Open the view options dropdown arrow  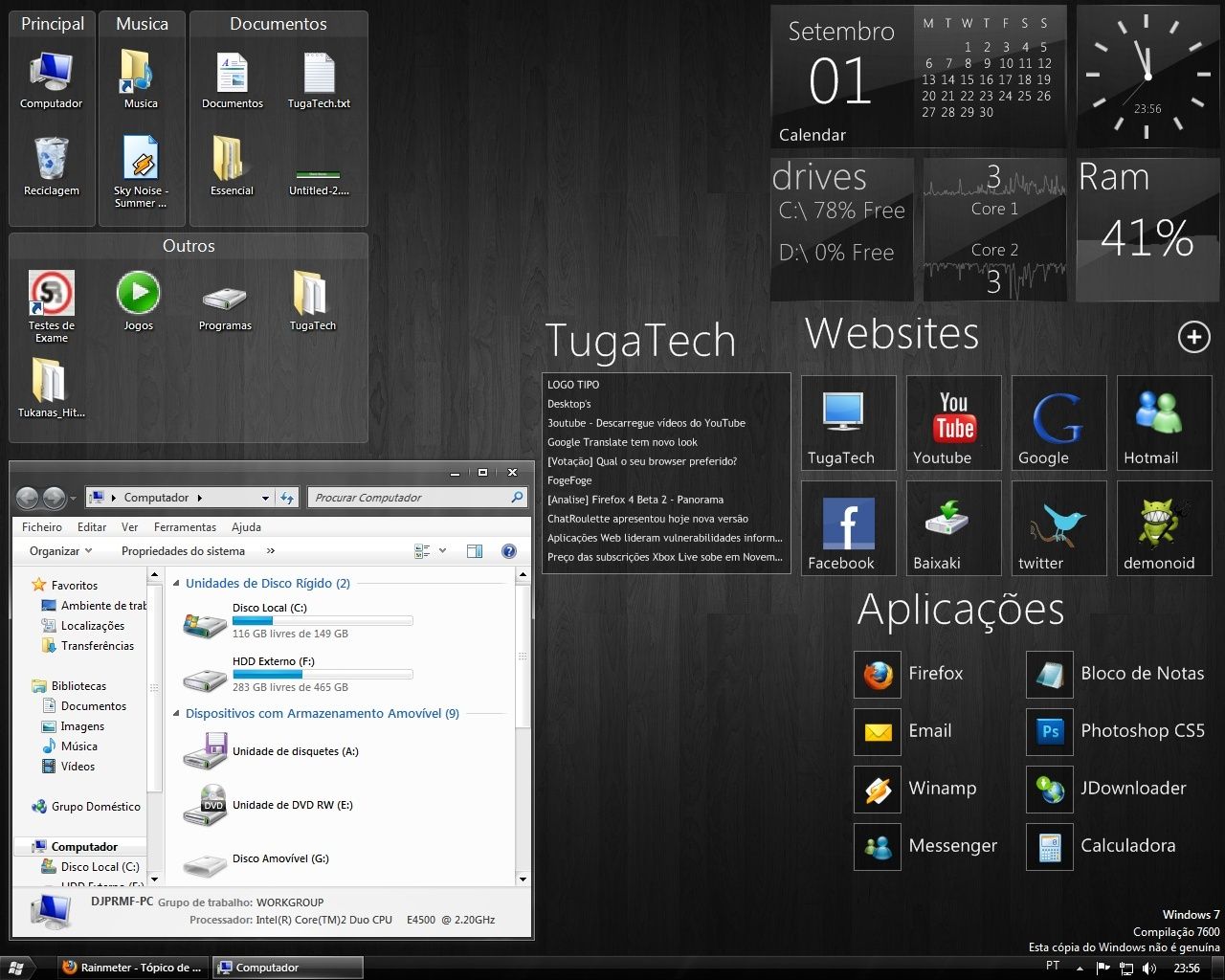pos(442,551)
